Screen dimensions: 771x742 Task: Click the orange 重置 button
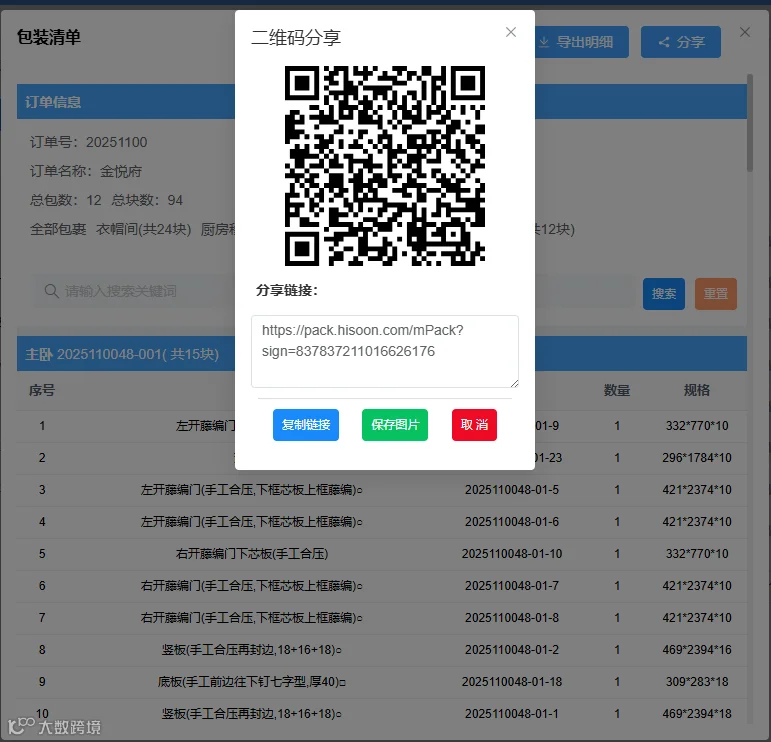[x=716, y=294]
